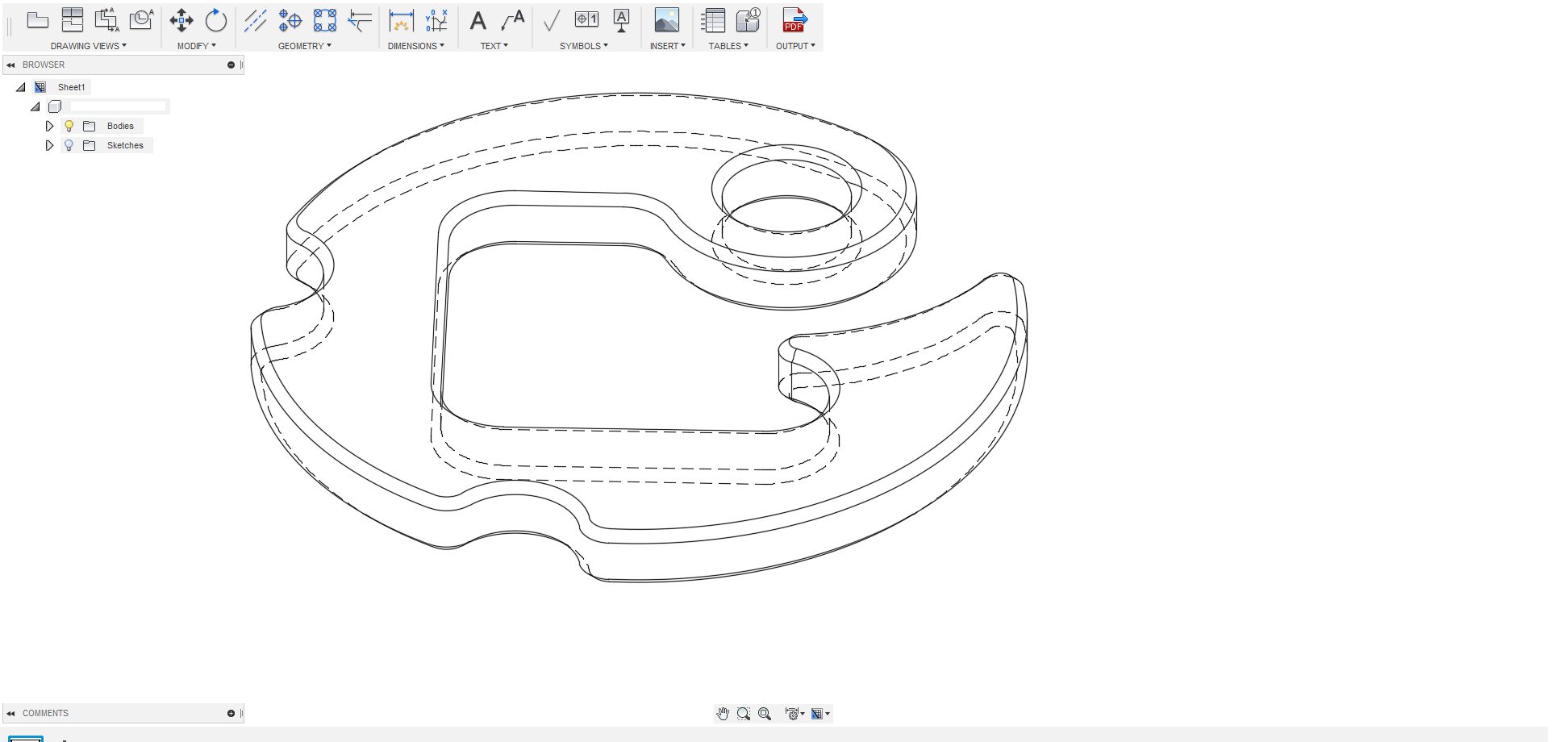Click the Sheet1 sheet icon in browser

coord(40,87)
